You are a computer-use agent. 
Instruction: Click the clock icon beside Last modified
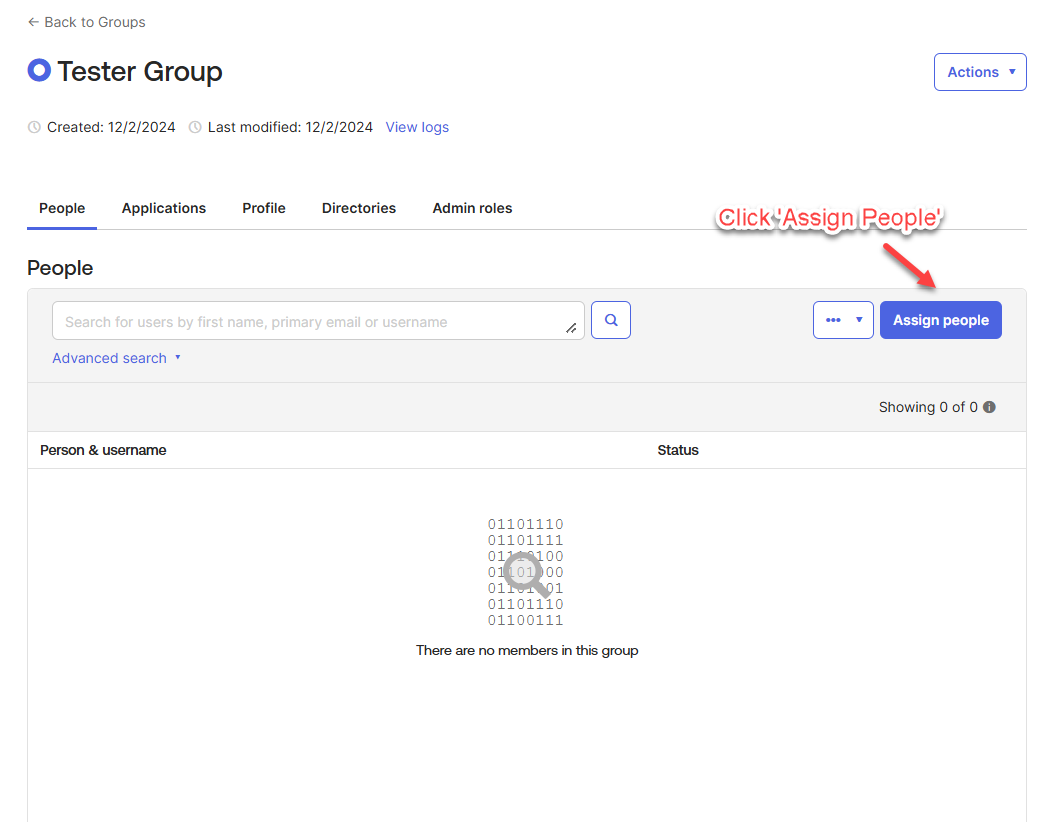pyautogui.click(x=195, y=127)
